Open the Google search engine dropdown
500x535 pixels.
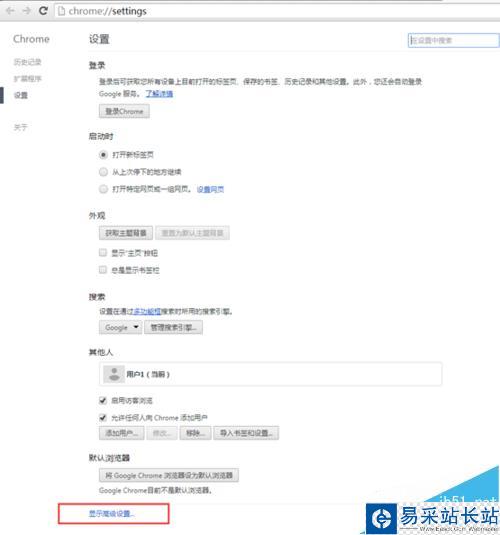(120, 328)
